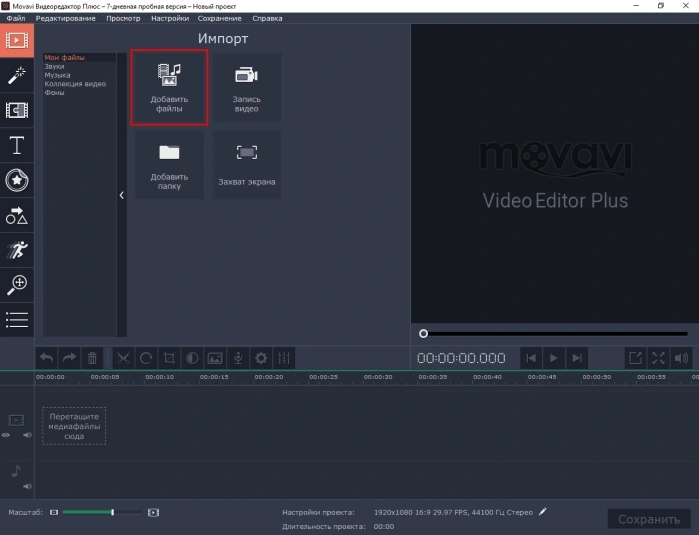699x535 pixels.
Task: Click the Rotate clip icon
Action: coord(146,358)
